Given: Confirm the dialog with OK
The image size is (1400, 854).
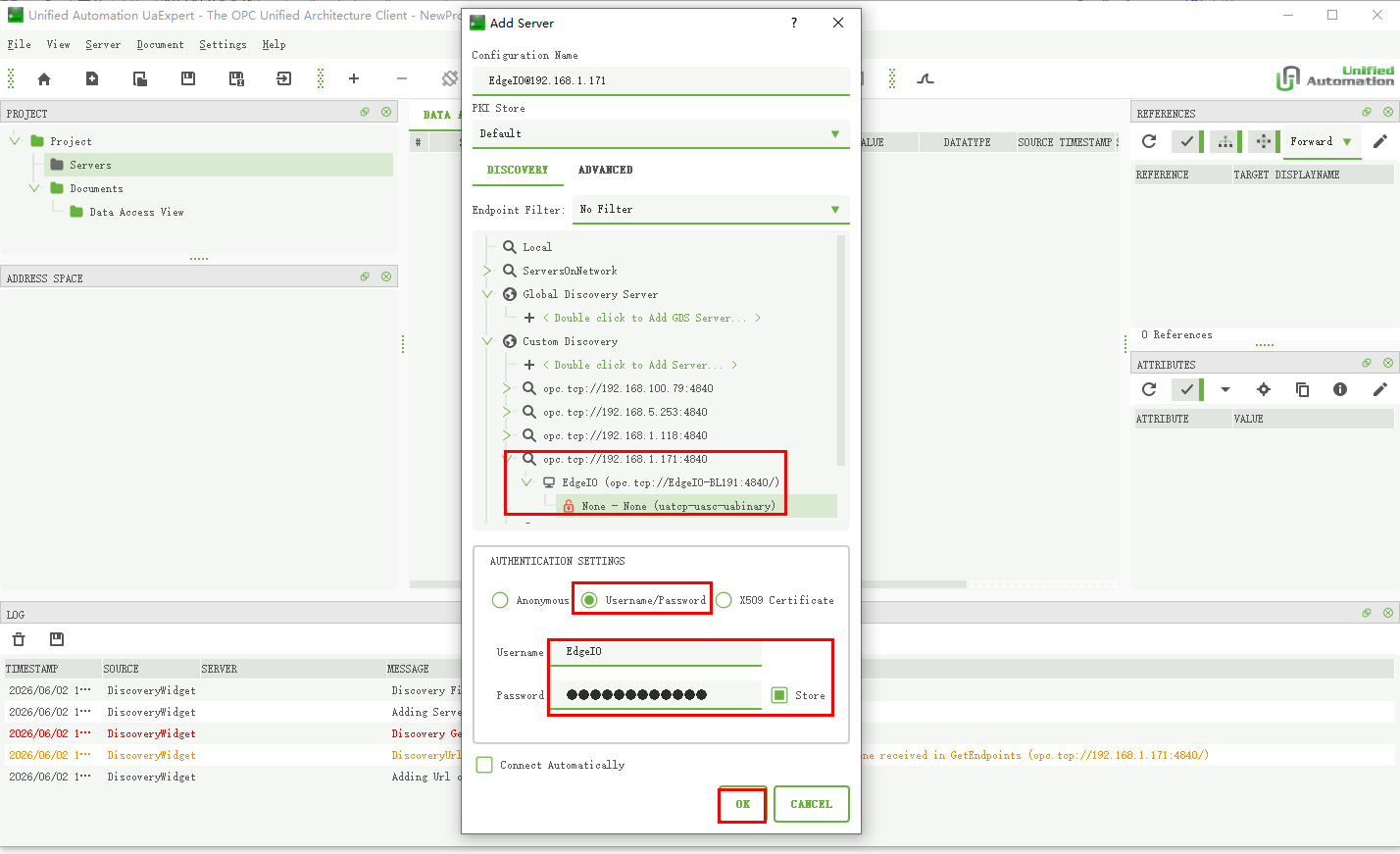Looking at the screenshot, I should [742, 804].
